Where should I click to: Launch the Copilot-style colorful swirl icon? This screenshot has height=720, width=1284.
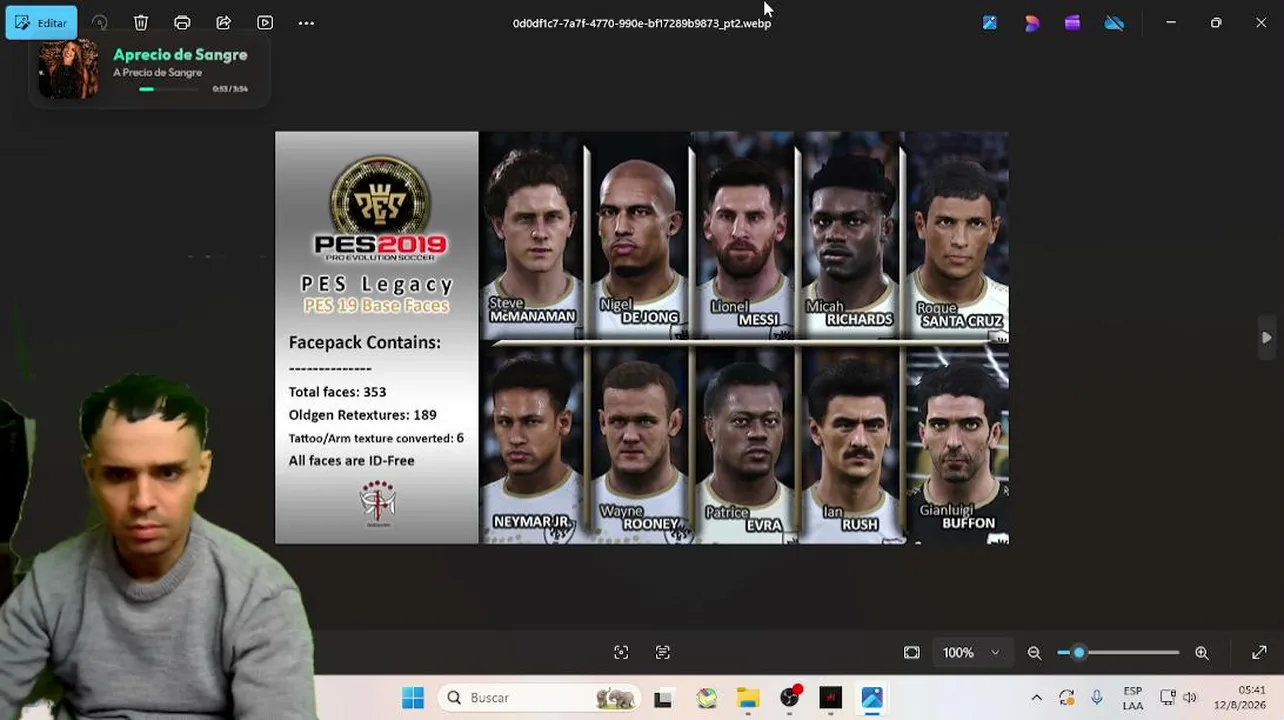(x=1031, y=22)
